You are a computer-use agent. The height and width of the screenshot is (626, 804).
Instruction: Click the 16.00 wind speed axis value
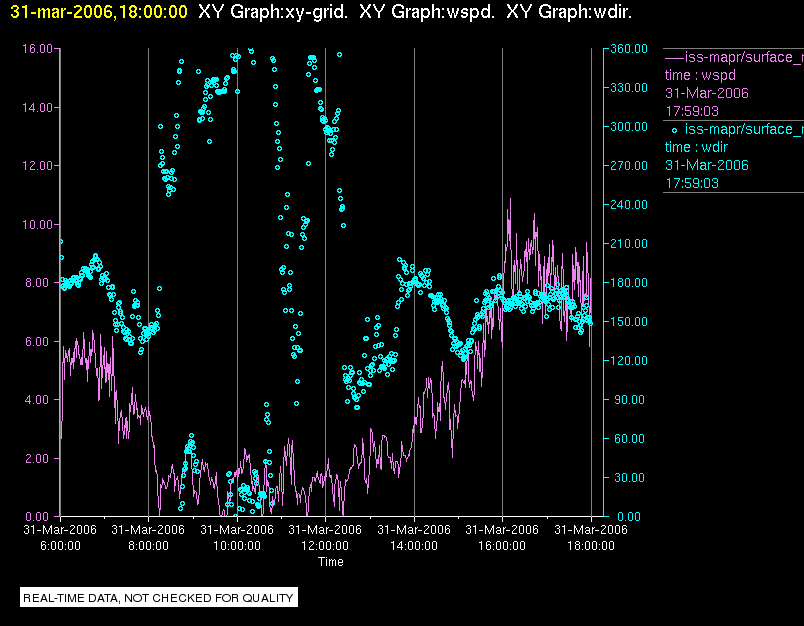[x=37, y=49]
